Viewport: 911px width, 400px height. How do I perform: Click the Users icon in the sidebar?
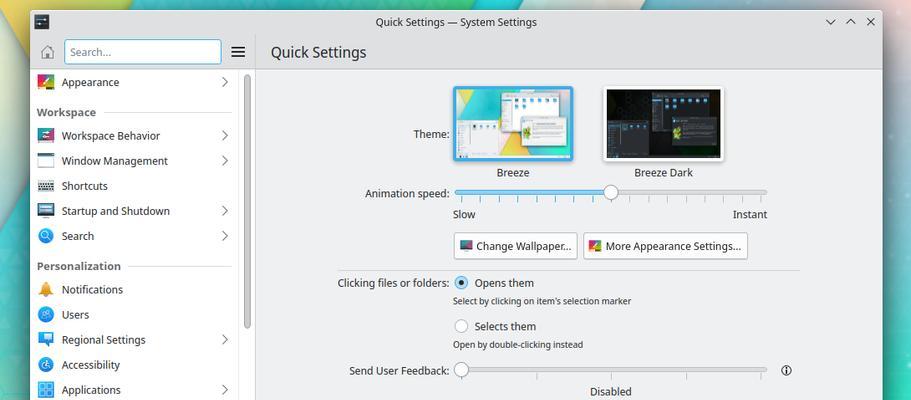(46, 315)
